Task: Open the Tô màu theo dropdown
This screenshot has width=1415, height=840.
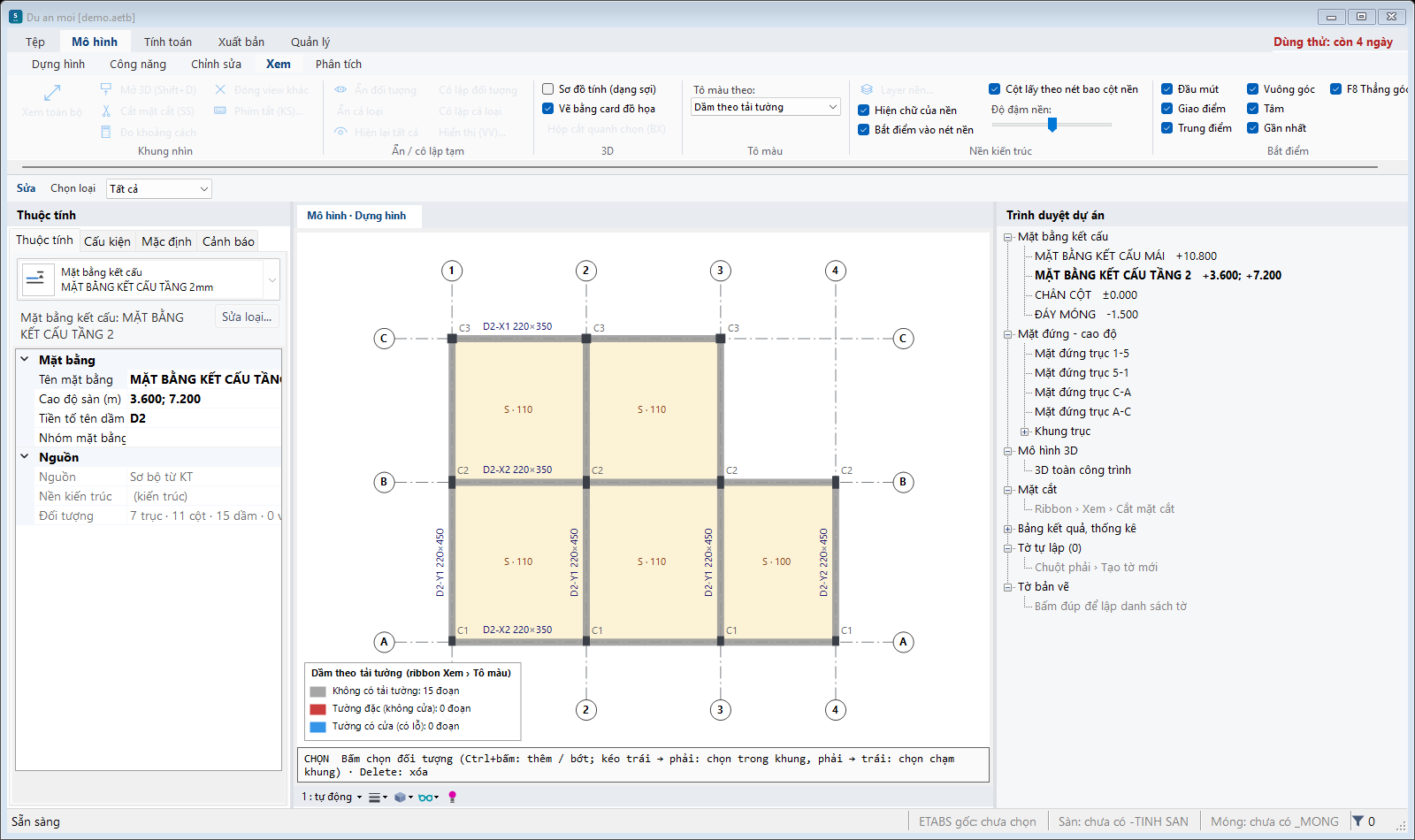Action: (766, 107)
